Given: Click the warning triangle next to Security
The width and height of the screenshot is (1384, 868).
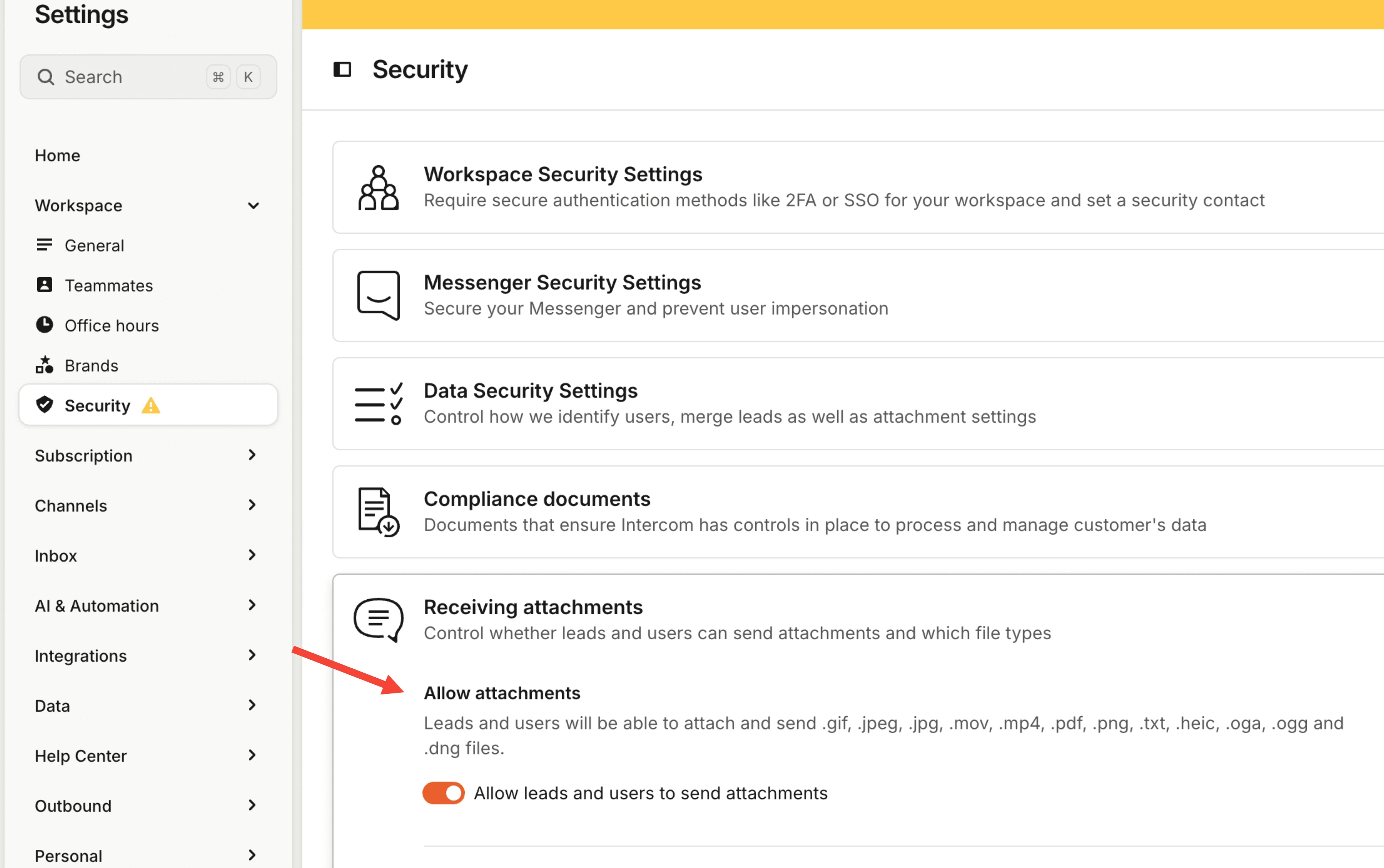Looking at the screenshot, I should click(x=151, y=405).
